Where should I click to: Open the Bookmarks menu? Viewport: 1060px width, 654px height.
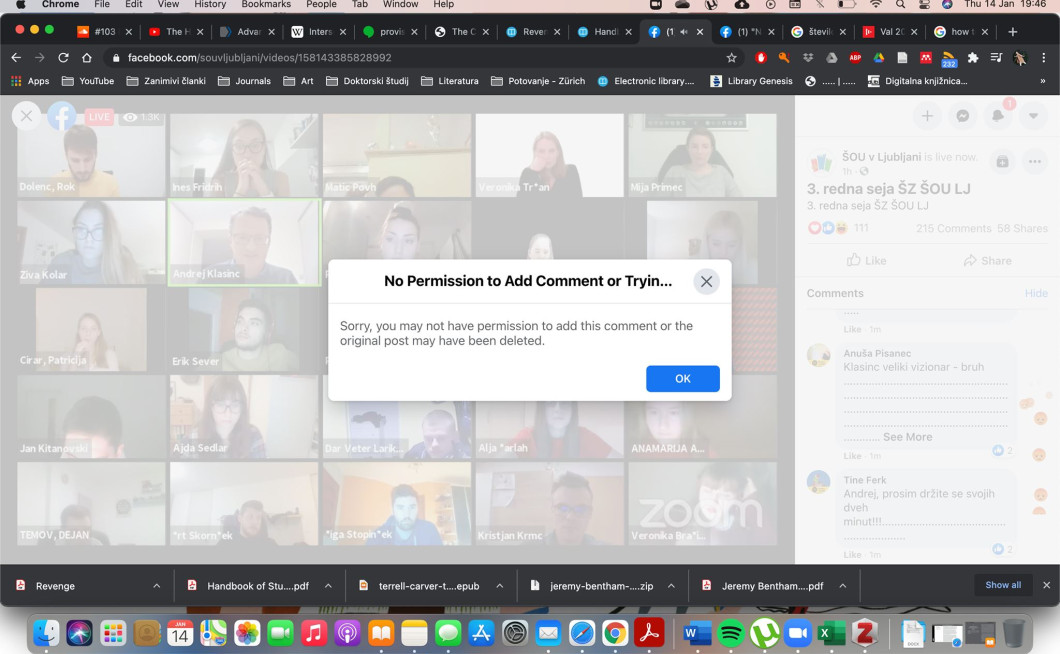[x=265, y=5]
